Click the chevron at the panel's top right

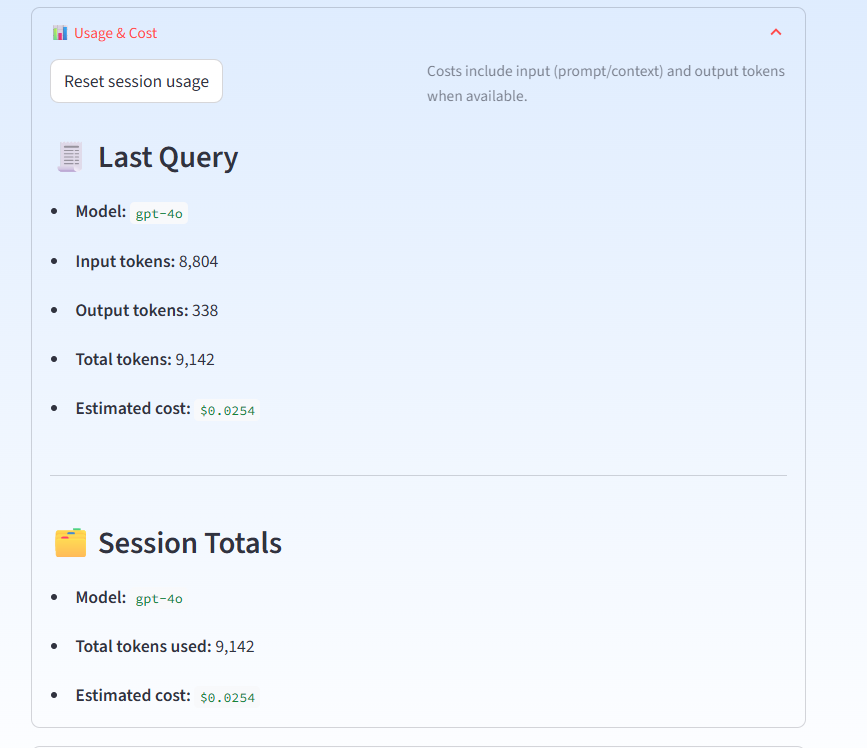tap(775, 32)
